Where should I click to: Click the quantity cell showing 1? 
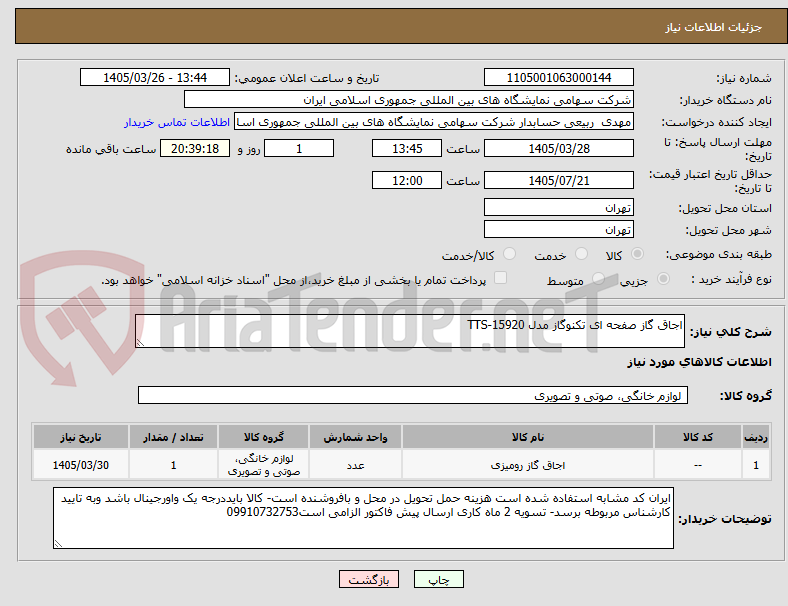[x=173, y=465]
